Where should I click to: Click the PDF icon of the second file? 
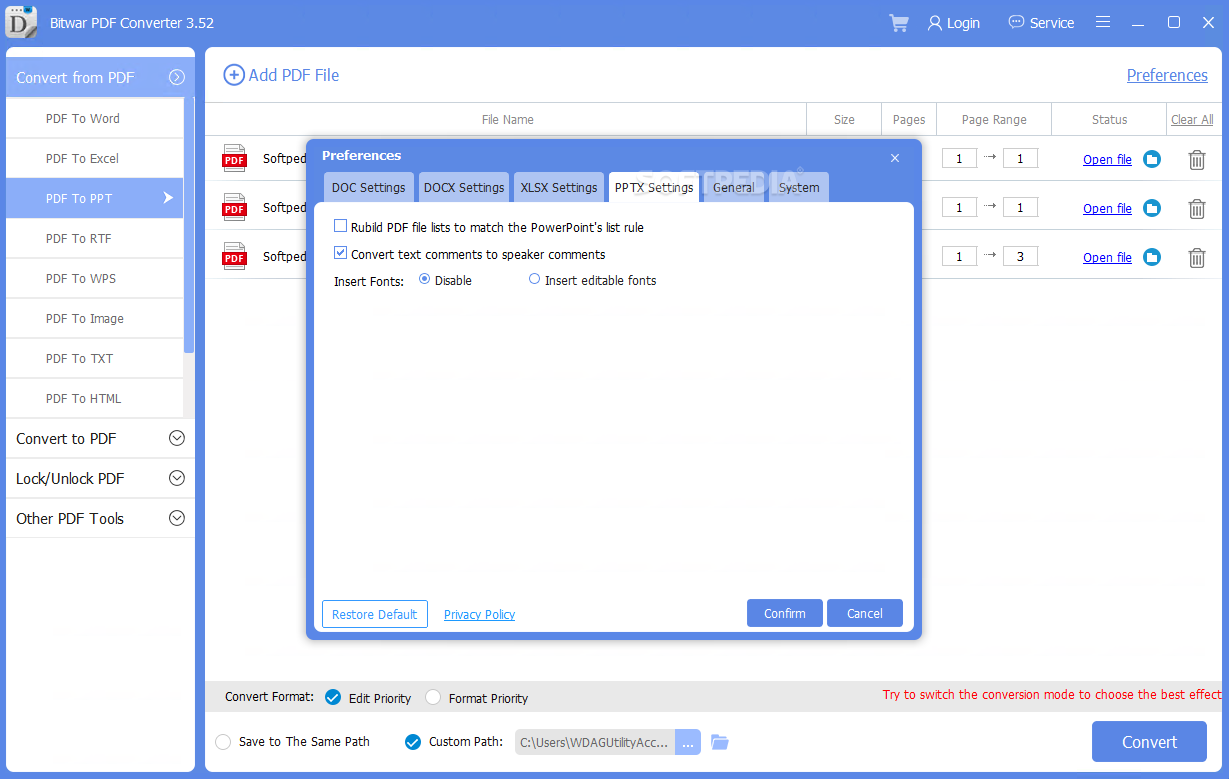234,207
